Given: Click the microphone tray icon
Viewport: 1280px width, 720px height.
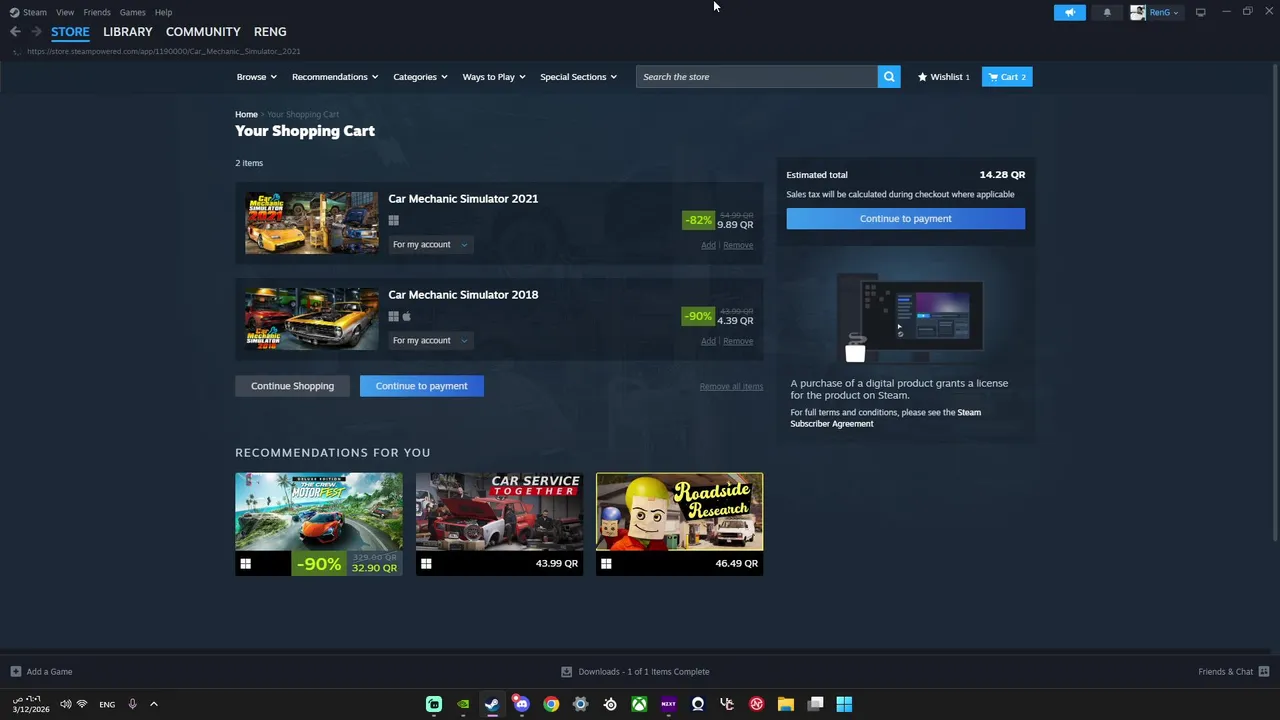Looking at the screenshot, I should coord(132,704).
